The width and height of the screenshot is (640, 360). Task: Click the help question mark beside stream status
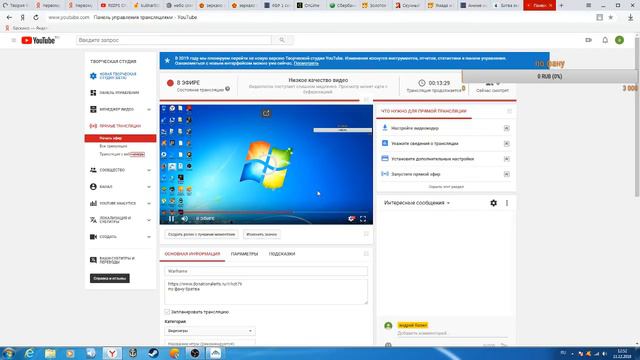[227, 89]
